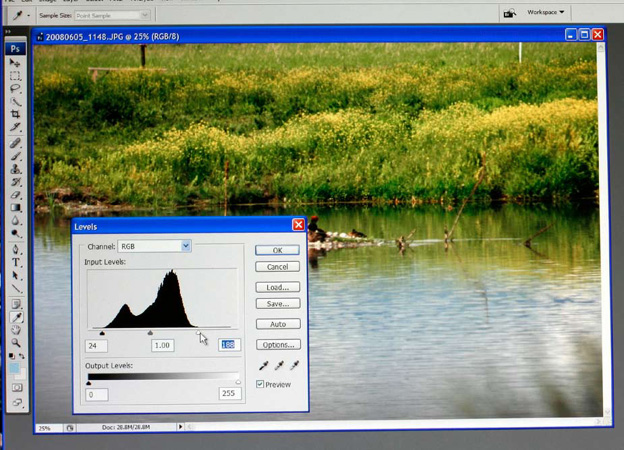Pick the white point eyedropper in Levels
624x450 pixels.
tap(294, 366)
